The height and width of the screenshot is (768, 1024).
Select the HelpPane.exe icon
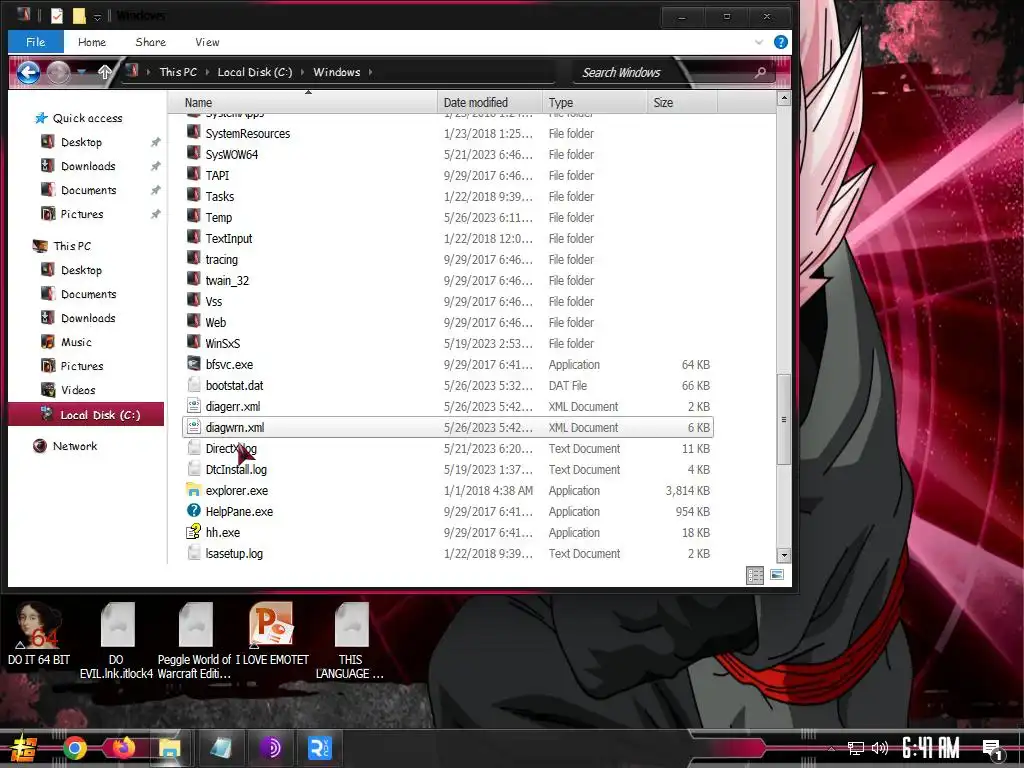click(193, 511)
